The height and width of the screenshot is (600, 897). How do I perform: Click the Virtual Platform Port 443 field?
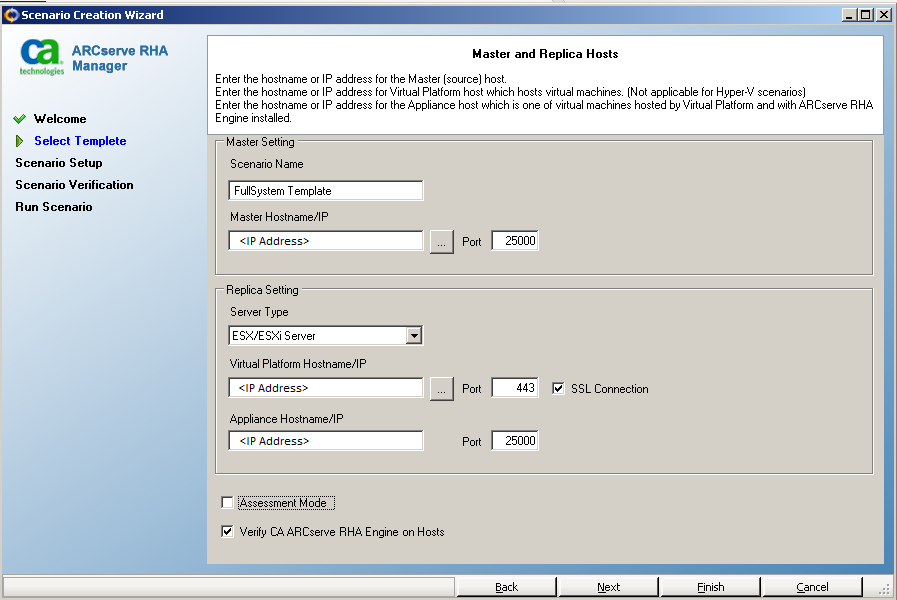pyautogui.click(x=514, y=388)
